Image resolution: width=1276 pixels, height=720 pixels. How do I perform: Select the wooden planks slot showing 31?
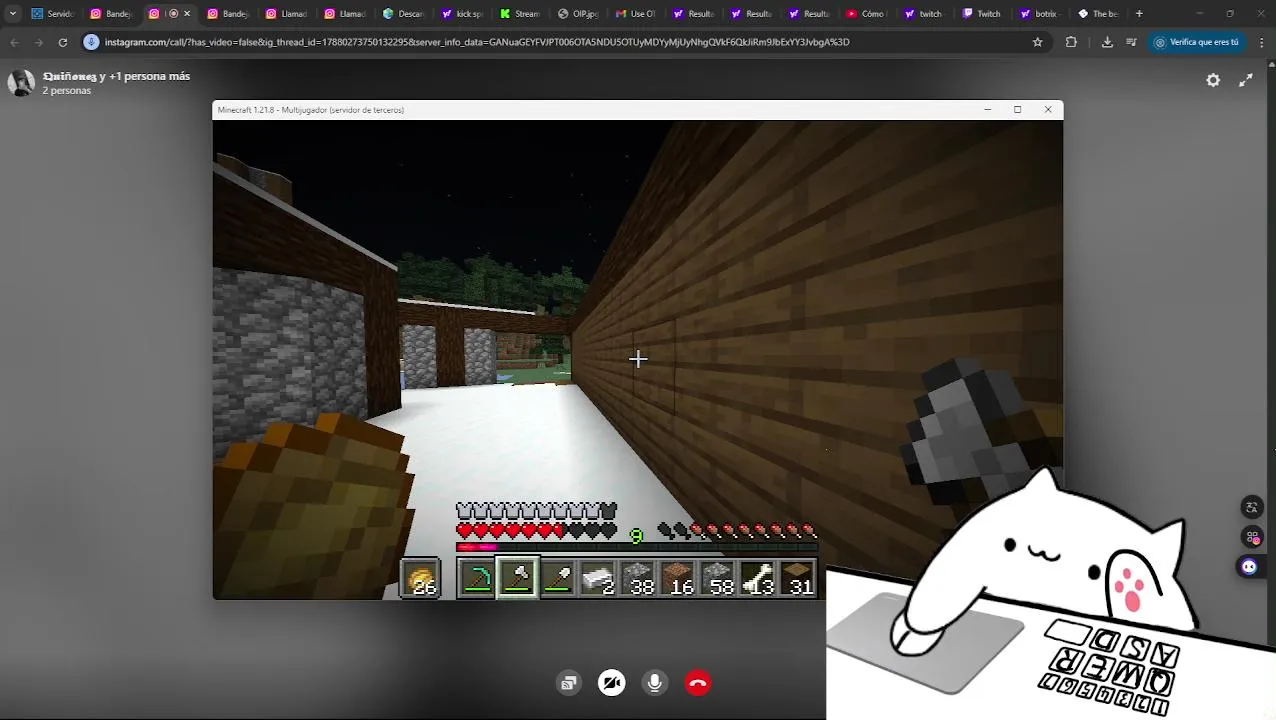click(798, 579)
